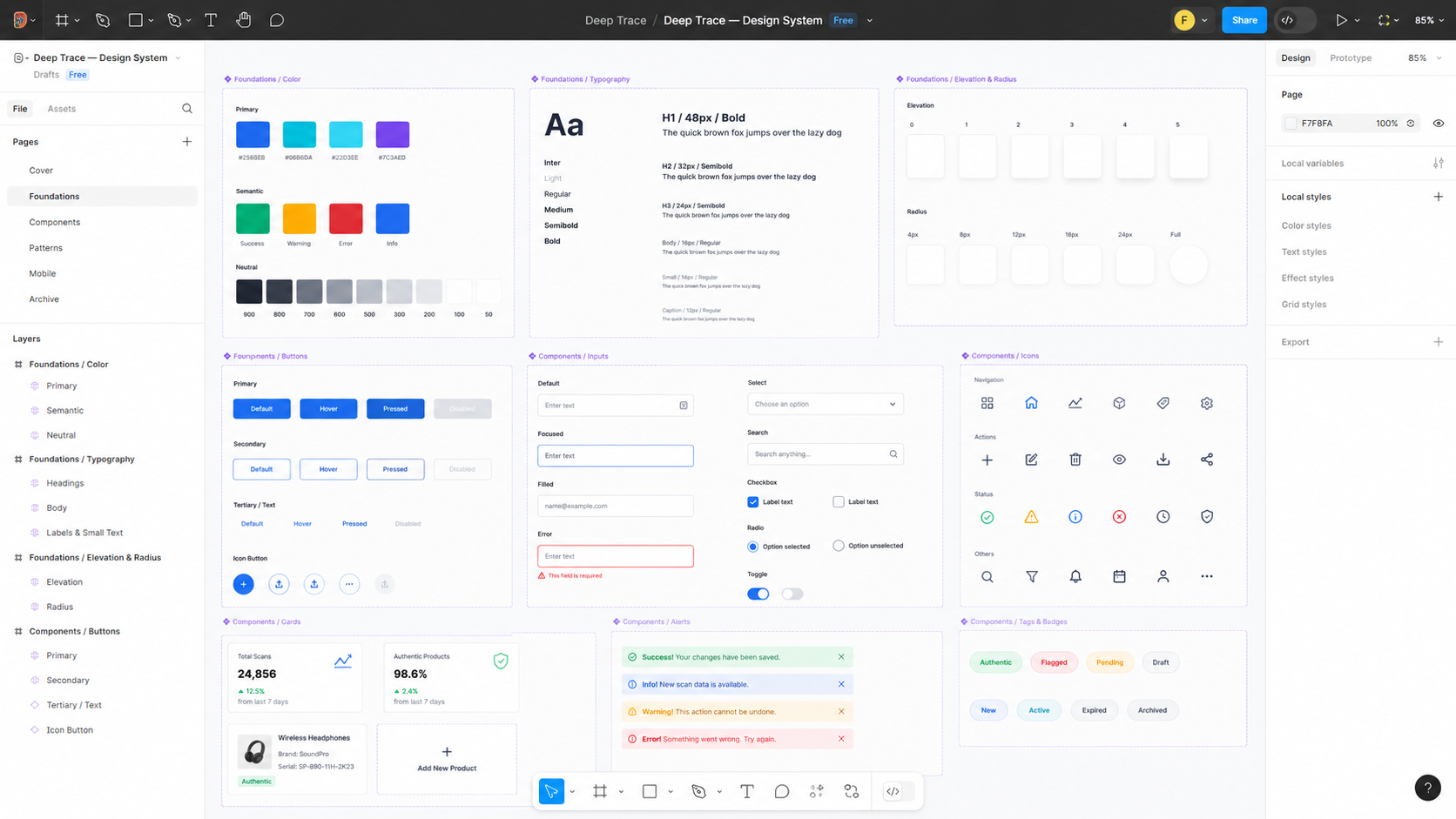Hide page background with the eye icon
Viewport: 1456px width, 819px height.
pos(1439,124)
